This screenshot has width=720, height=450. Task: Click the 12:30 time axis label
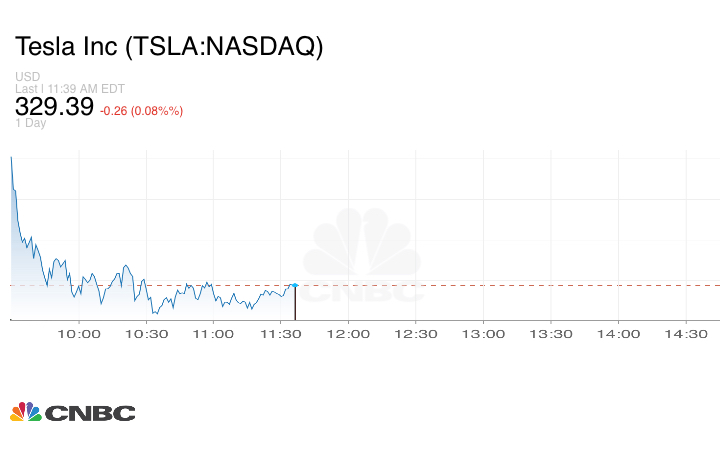(416, 334)
